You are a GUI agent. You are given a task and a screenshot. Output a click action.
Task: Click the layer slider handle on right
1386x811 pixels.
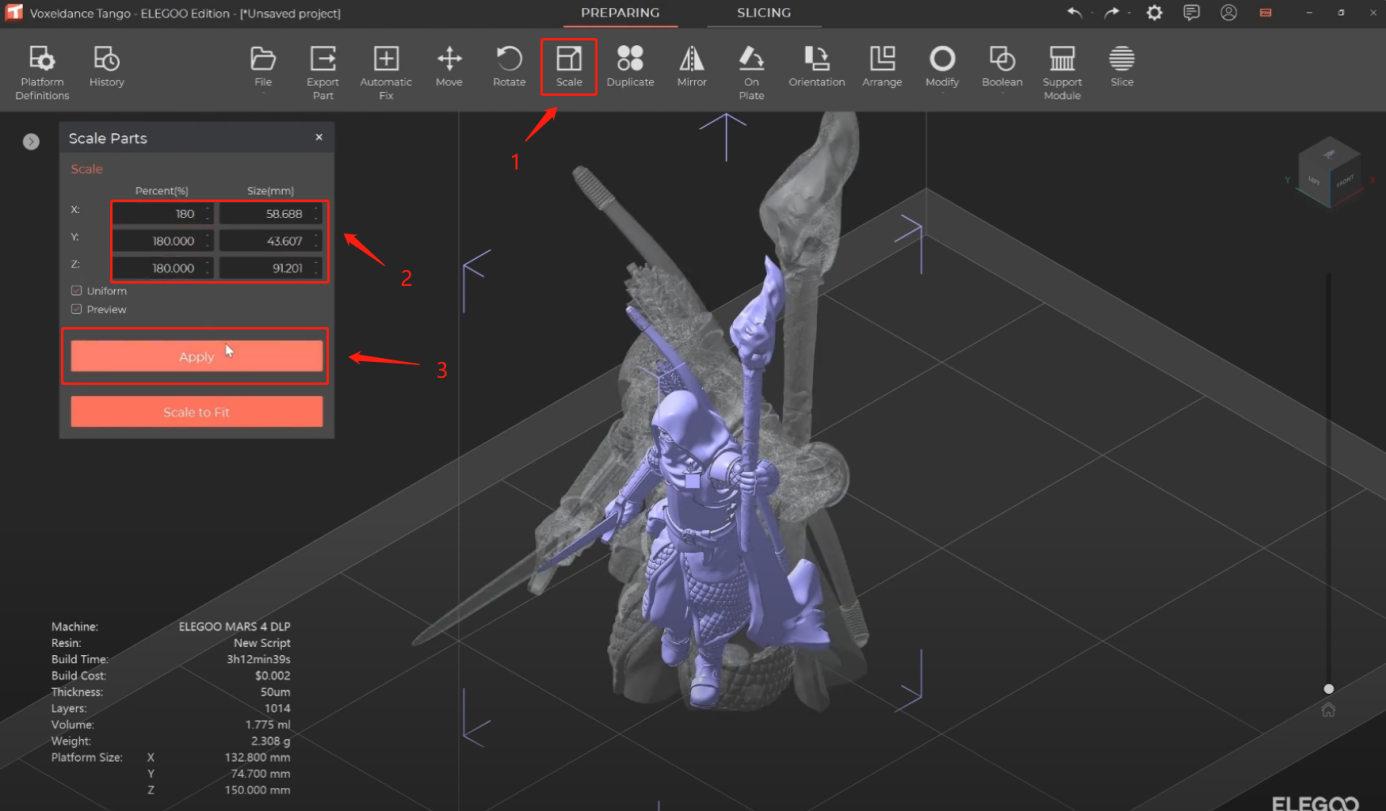1328,689
